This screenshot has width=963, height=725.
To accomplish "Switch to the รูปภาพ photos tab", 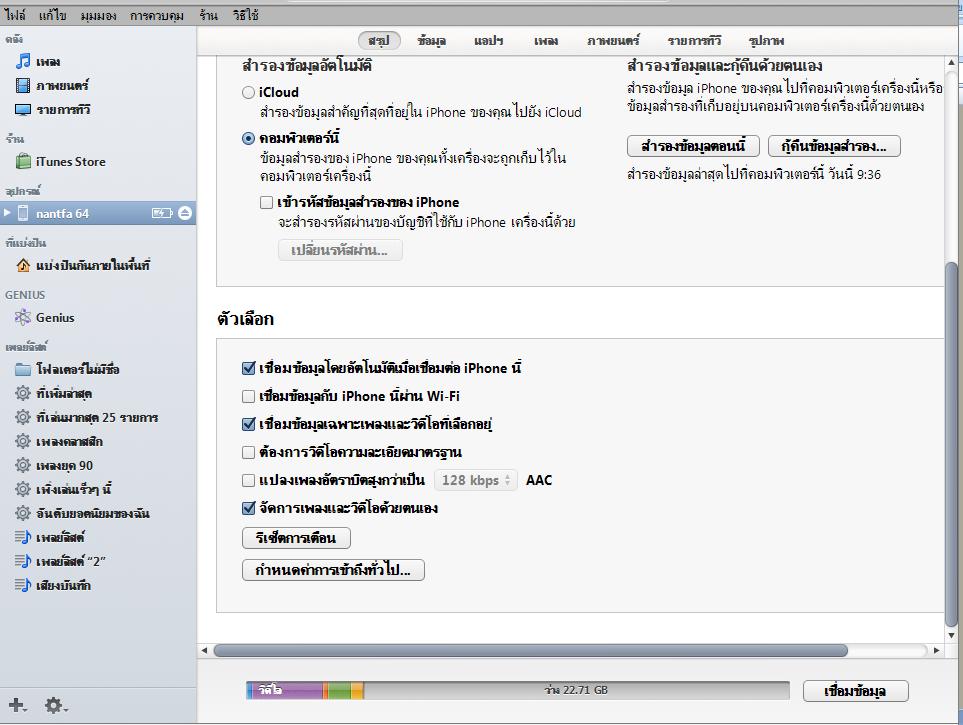I will [766, 41].
